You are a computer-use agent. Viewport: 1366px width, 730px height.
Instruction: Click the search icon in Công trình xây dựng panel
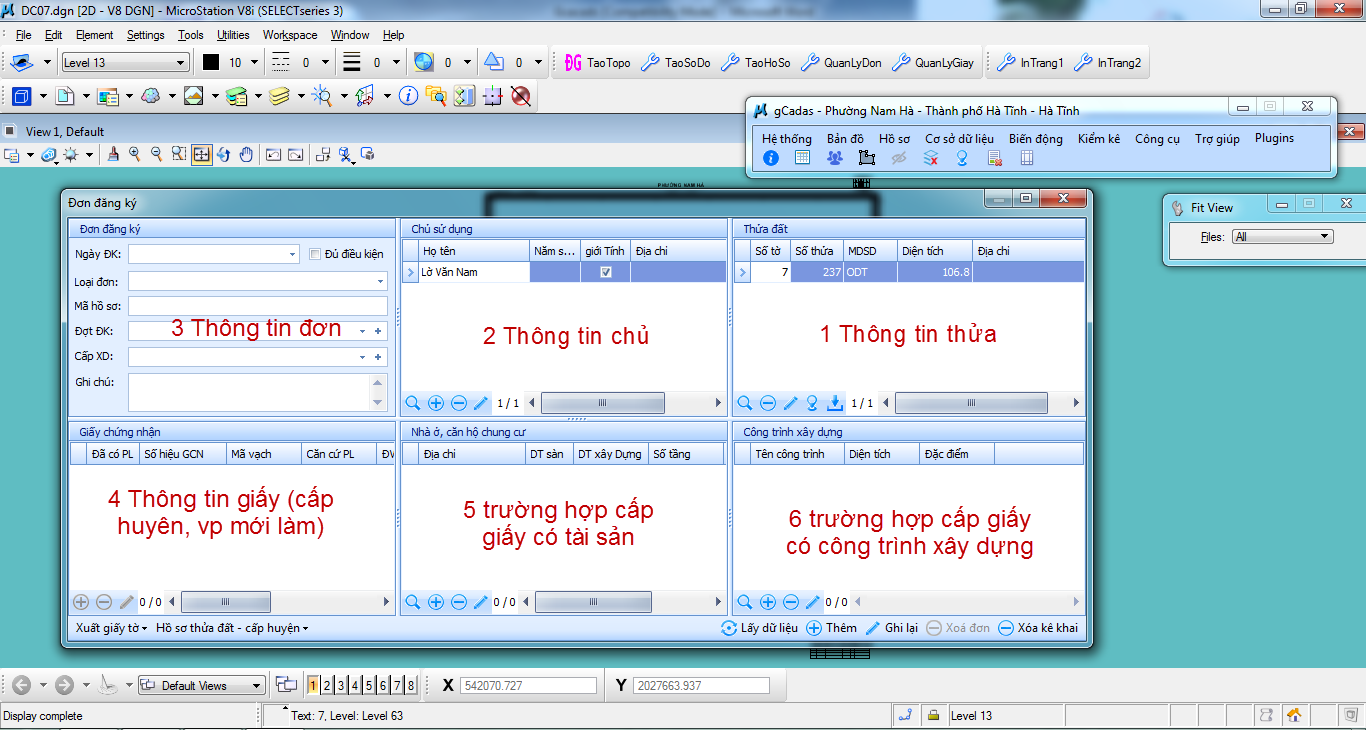[745, 602]
